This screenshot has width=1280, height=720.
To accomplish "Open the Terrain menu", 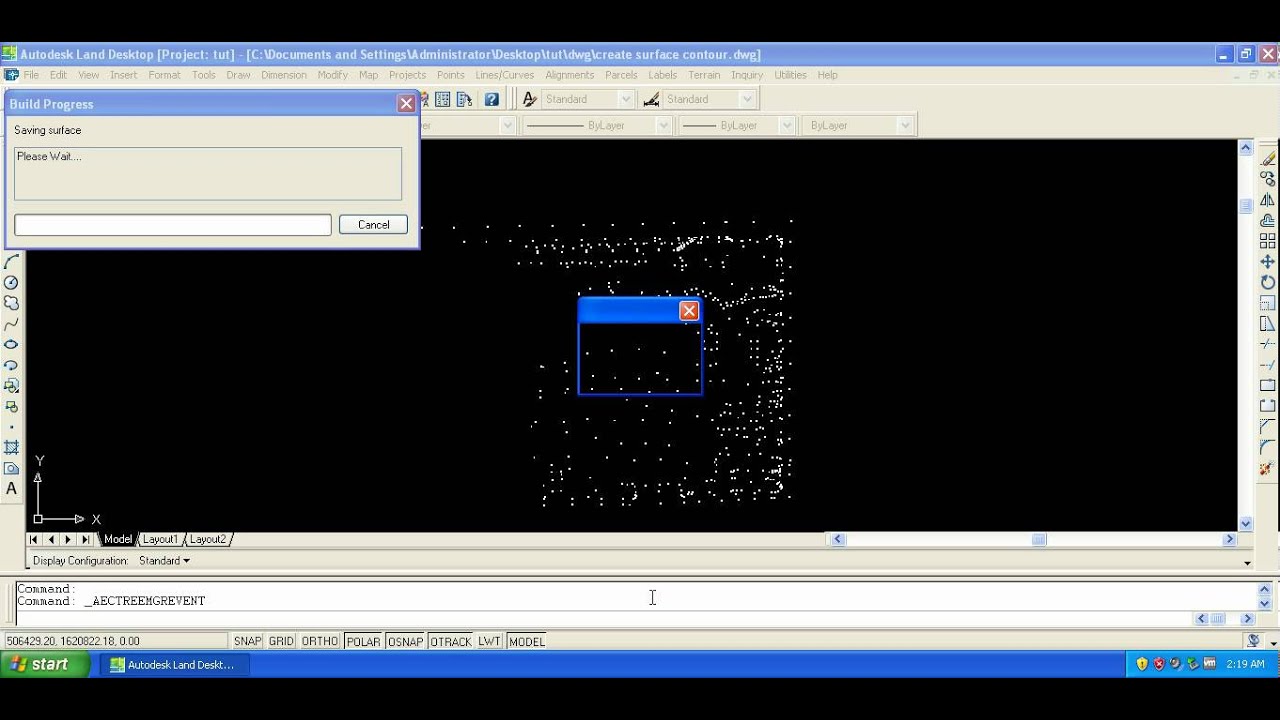I will click(704, 75).
